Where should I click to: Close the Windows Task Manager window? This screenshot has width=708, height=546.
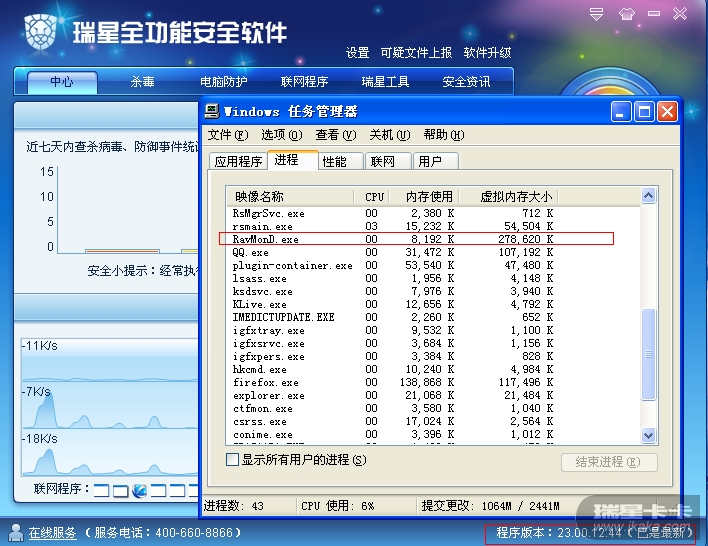coord(667,112)
